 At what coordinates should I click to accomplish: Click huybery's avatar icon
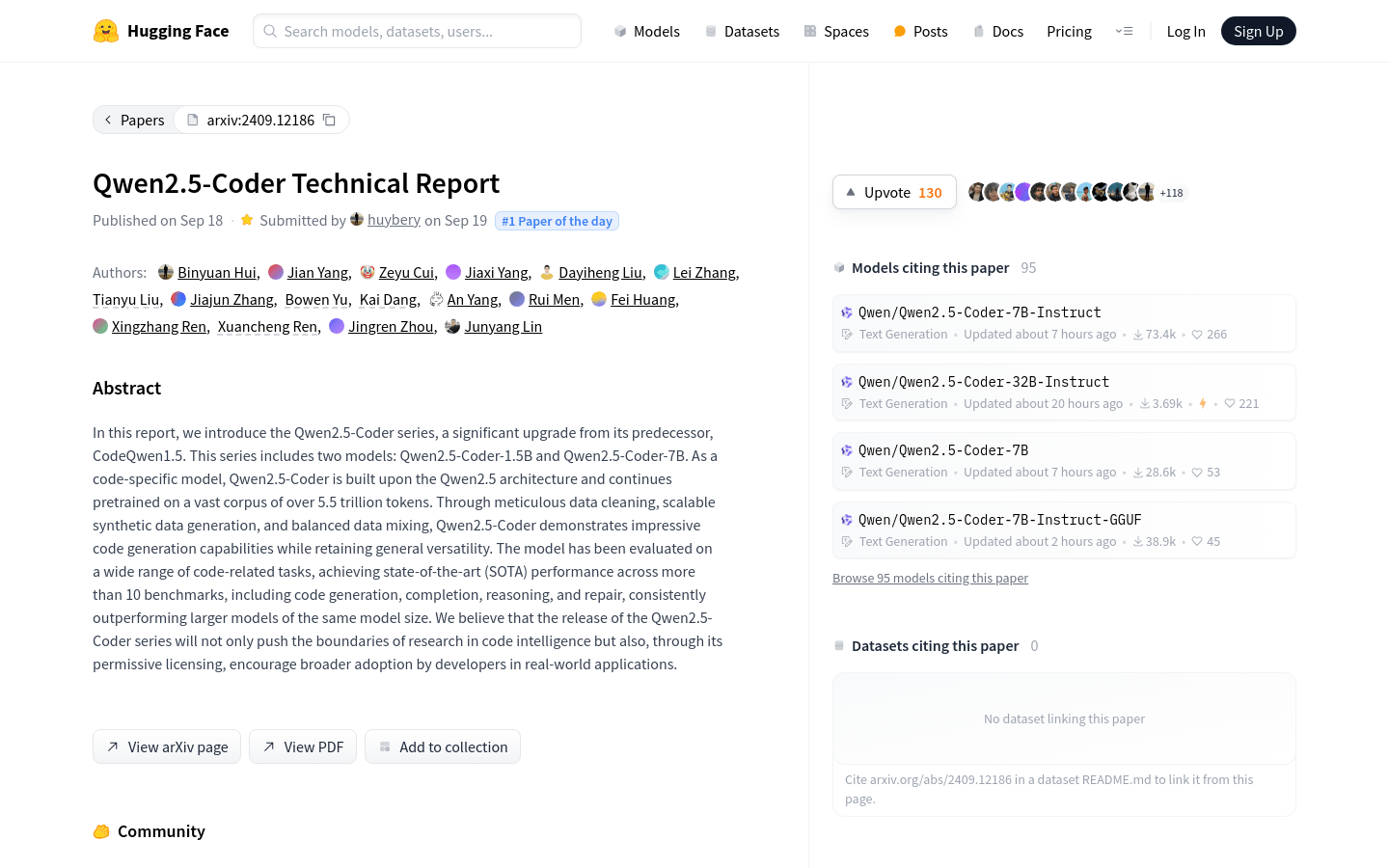click(357, 219)
